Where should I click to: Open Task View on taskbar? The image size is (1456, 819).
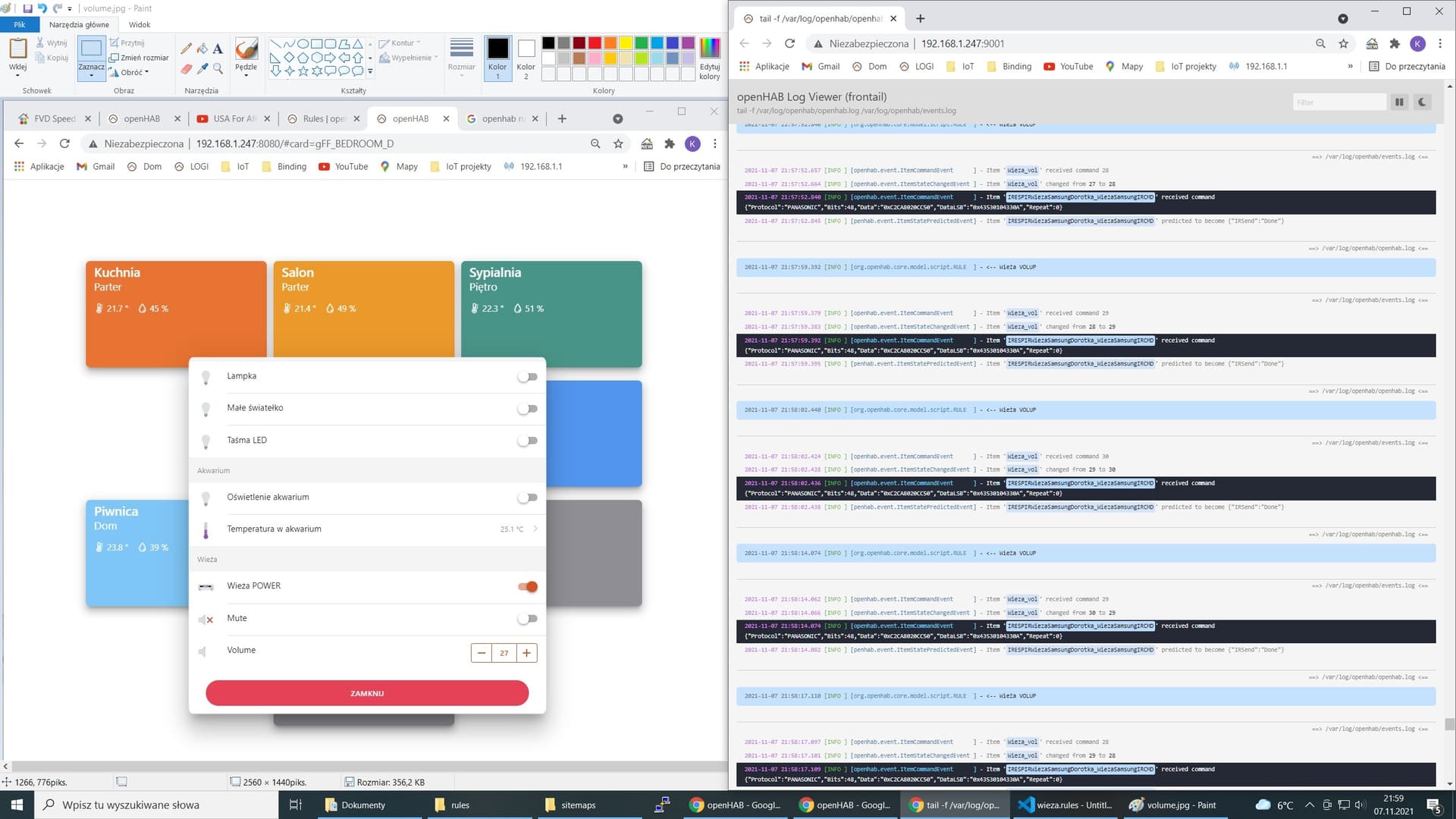pos(296,805)
